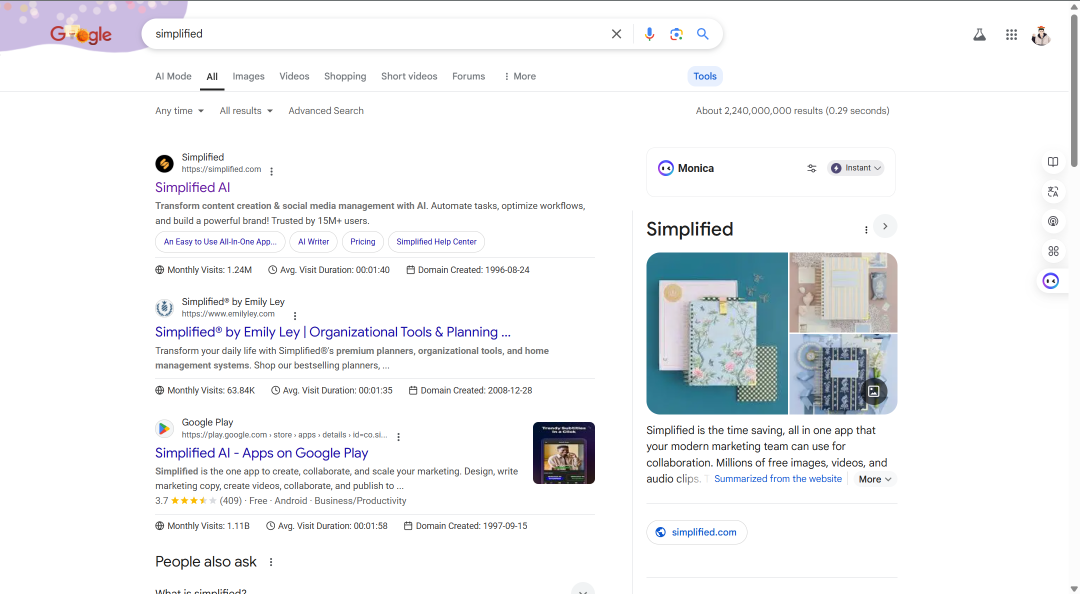Screen dimensions: 1080x594
Task: Click Simplified.com favicon in first result
Action: (x=164, y=163)
